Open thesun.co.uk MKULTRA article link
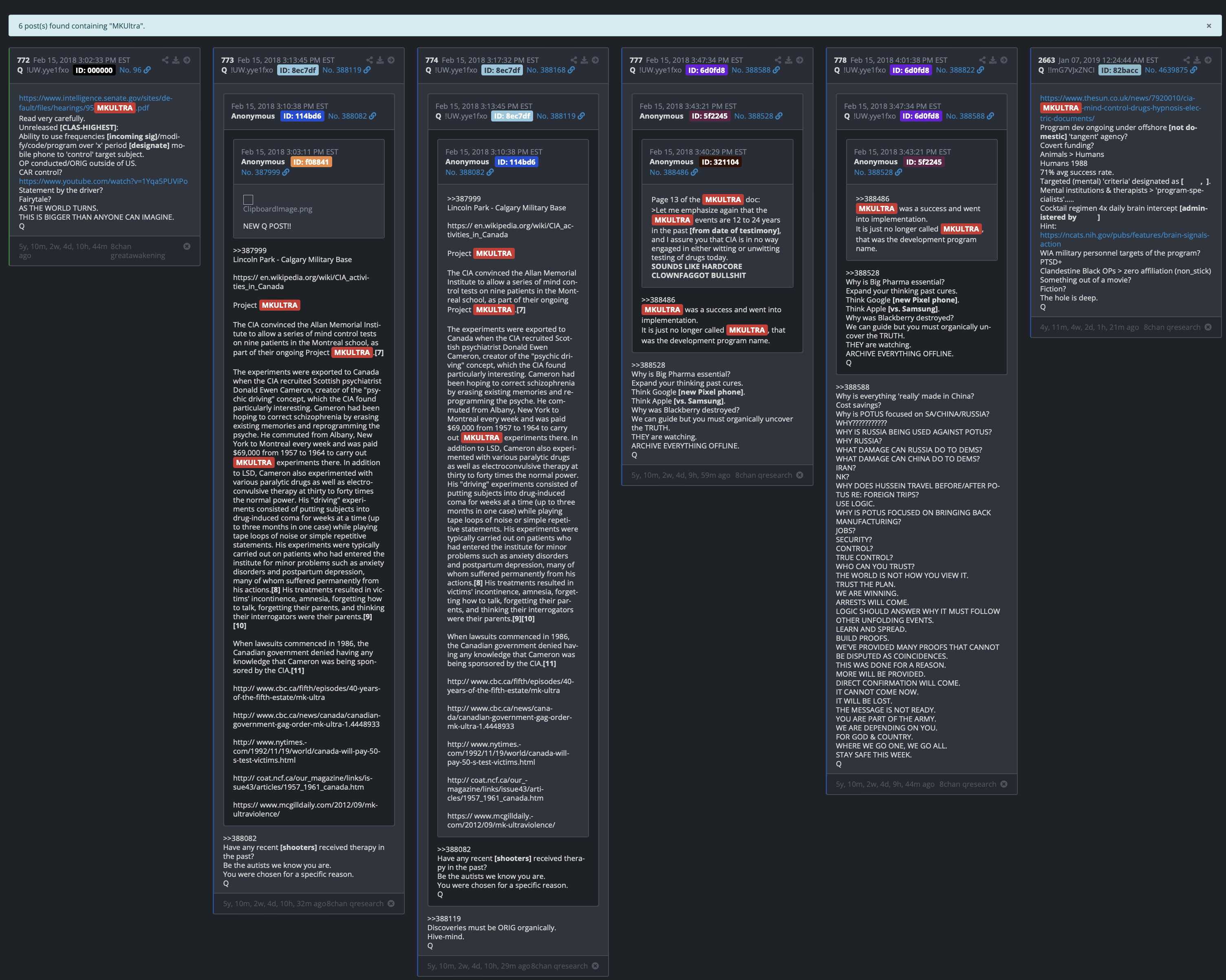The width and height of the screenshot is (1226, 980). 1120,108
